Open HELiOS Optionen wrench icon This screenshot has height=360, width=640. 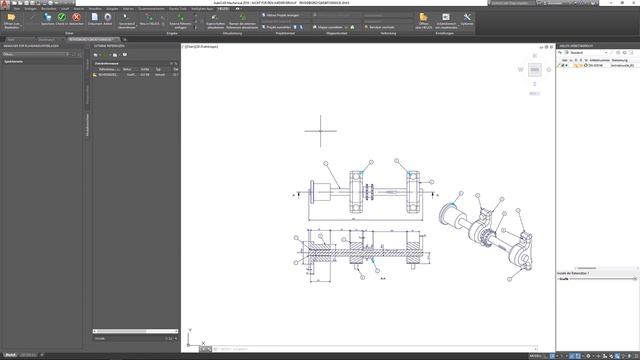467,17
